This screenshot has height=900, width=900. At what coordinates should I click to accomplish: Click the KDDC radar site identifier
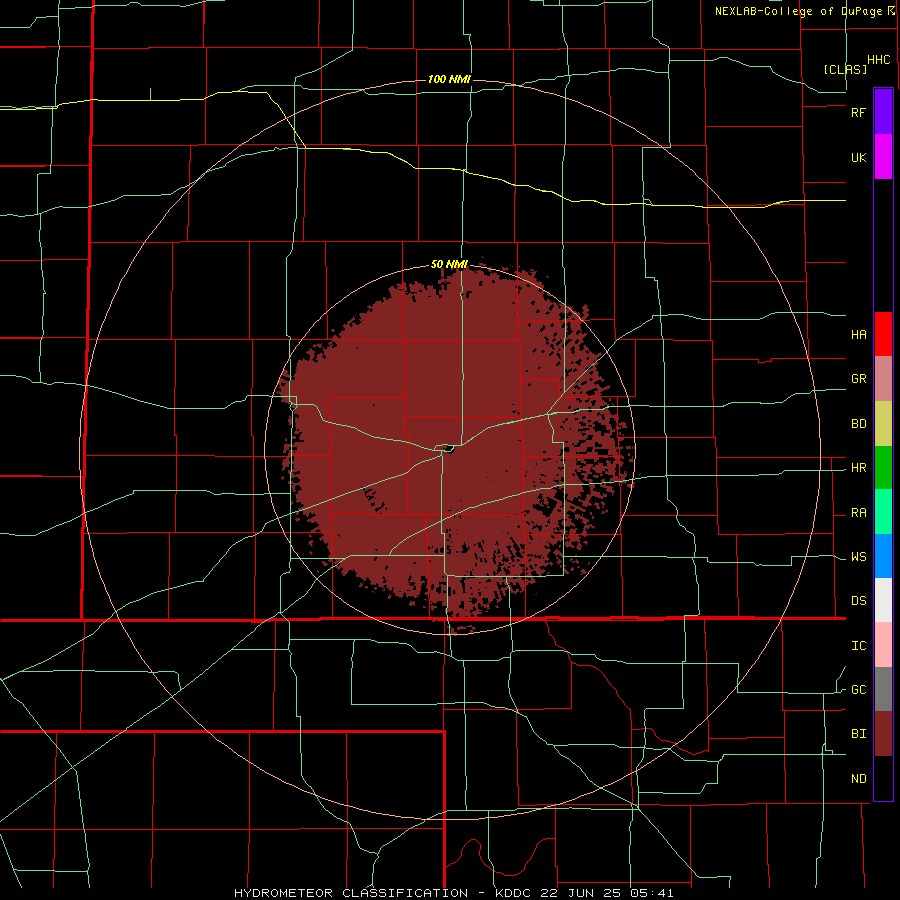[x=510, y=893]
